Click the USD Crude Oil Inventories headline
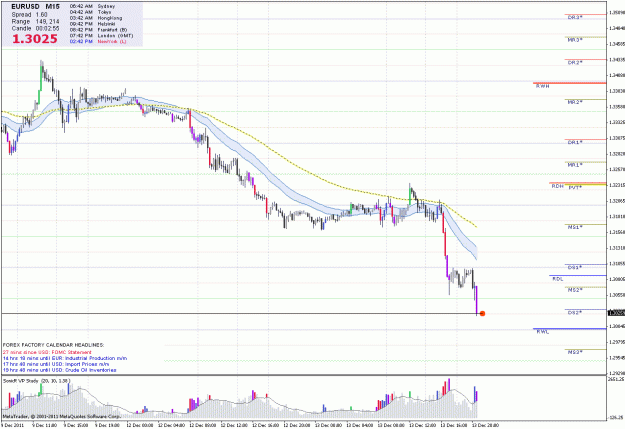This screenshot has height=429, width=625. tap(60, 370)
